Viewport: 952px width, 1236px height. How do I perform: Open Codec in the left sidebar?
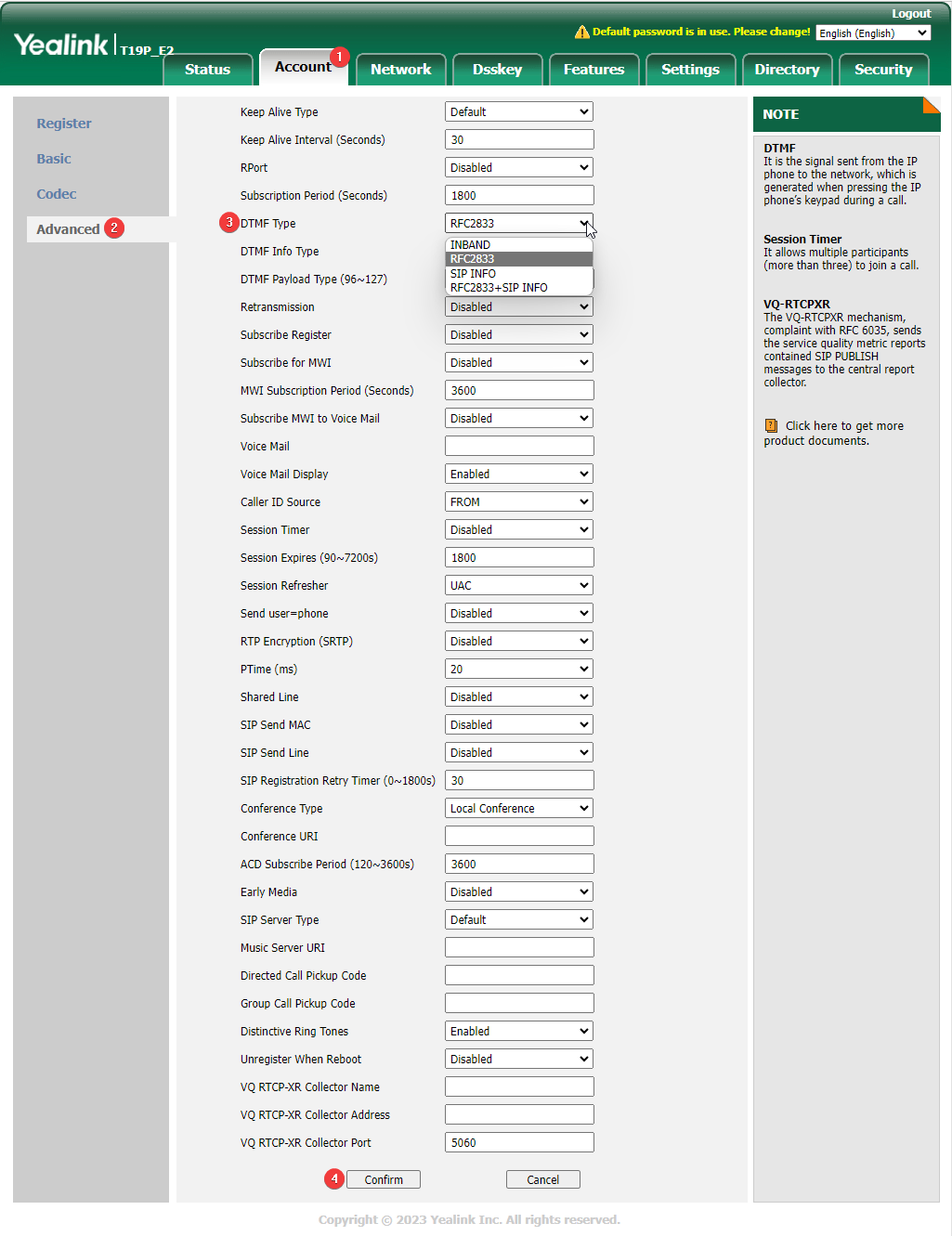click(57, 194)
